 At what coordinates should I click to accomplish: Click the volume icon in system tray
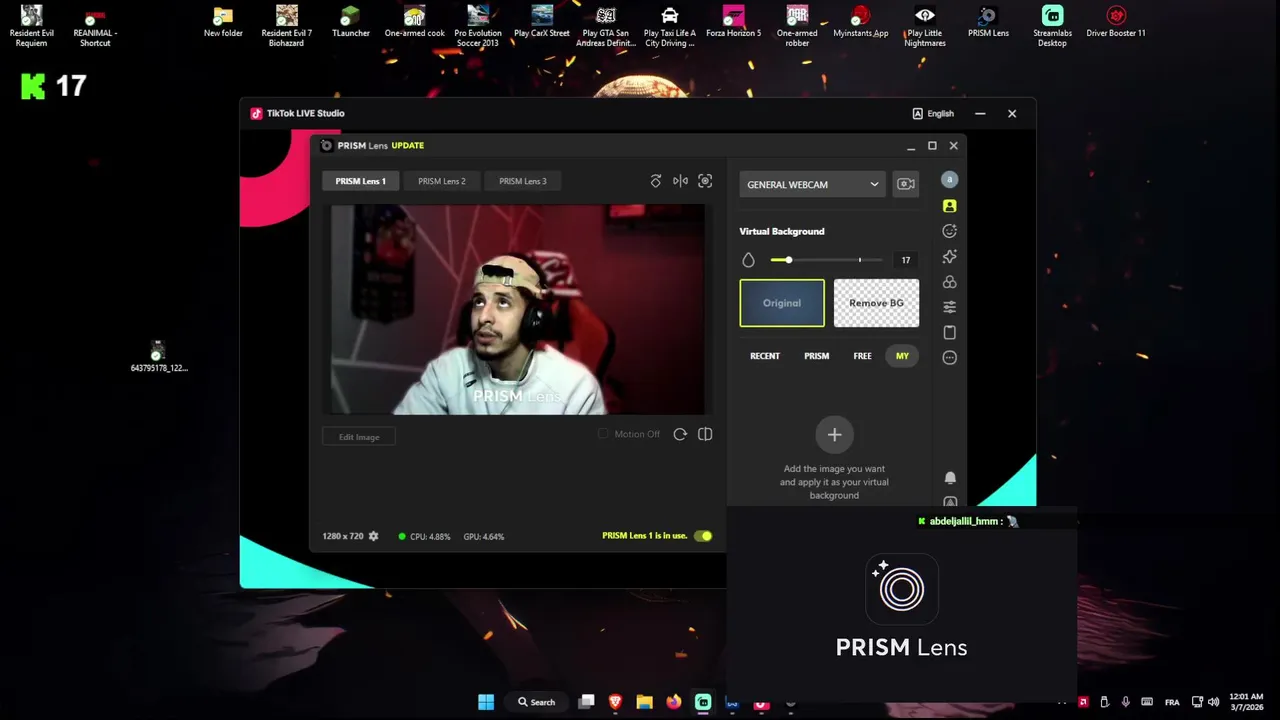coord(1213,702)
